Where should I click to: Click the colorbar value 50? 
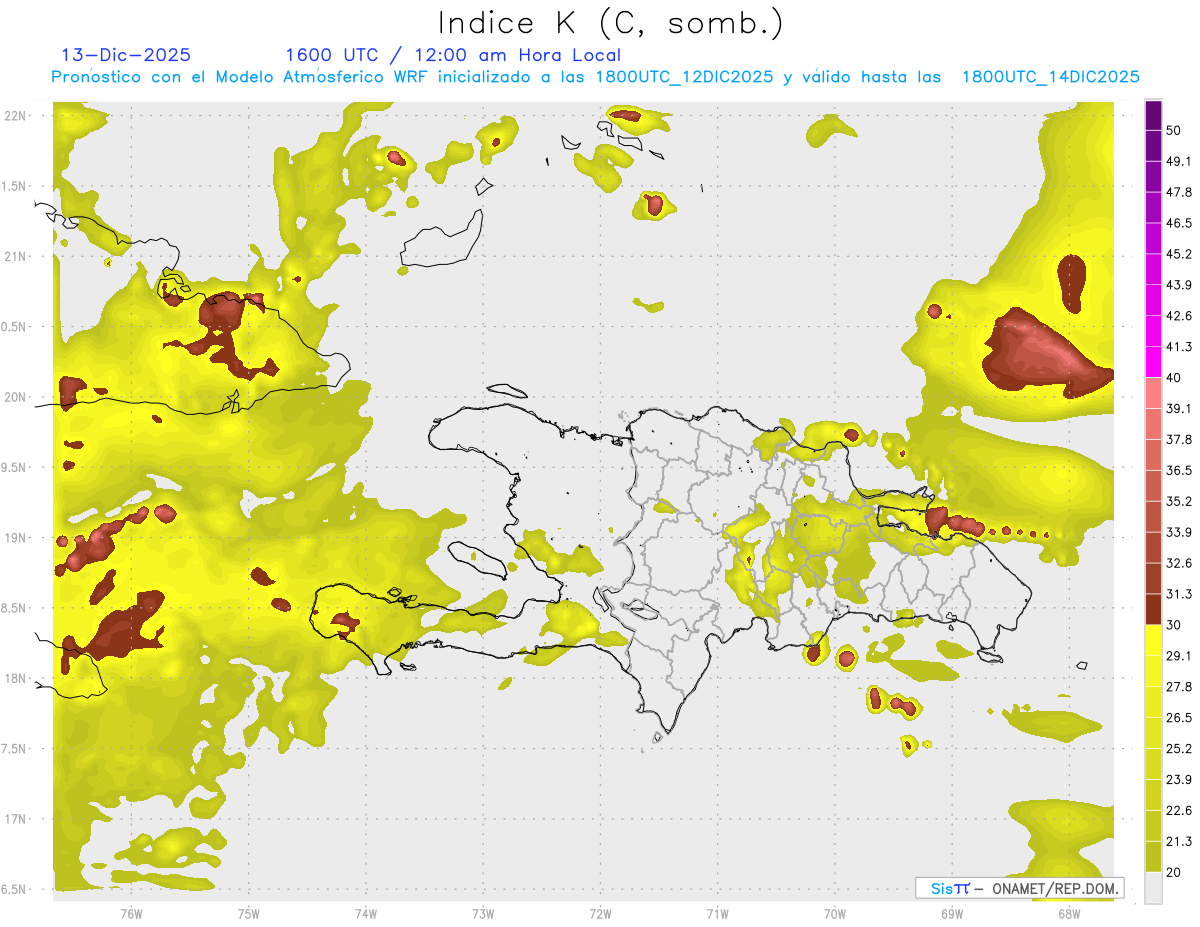1175,130
